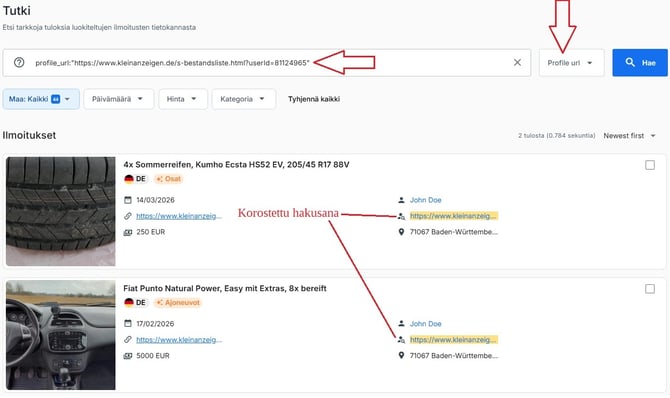
Task: Click the profile search icon in Fiat Punto card
Action: point(401,340)
